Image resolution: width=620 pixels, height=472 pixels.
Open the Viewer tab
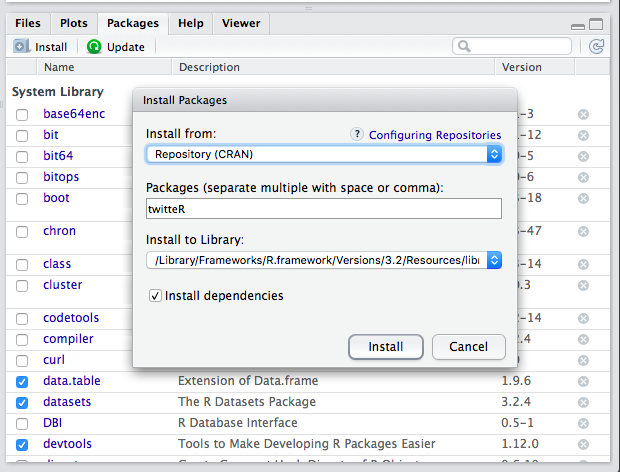(x=241, y=23)
